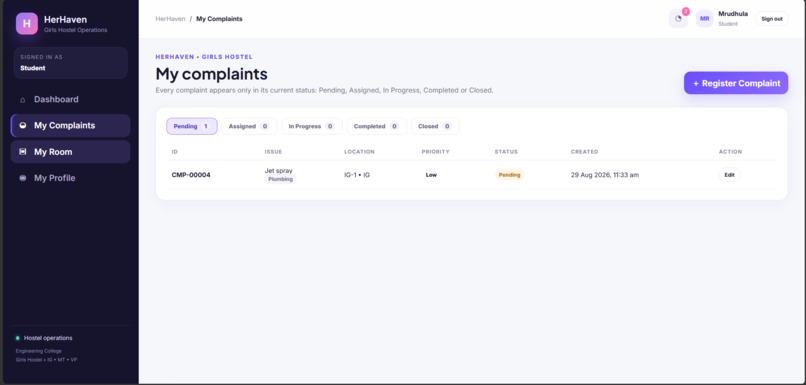Click the MR user avatar
Viewport: 806px width, 385px height.
tap(704, 19)
